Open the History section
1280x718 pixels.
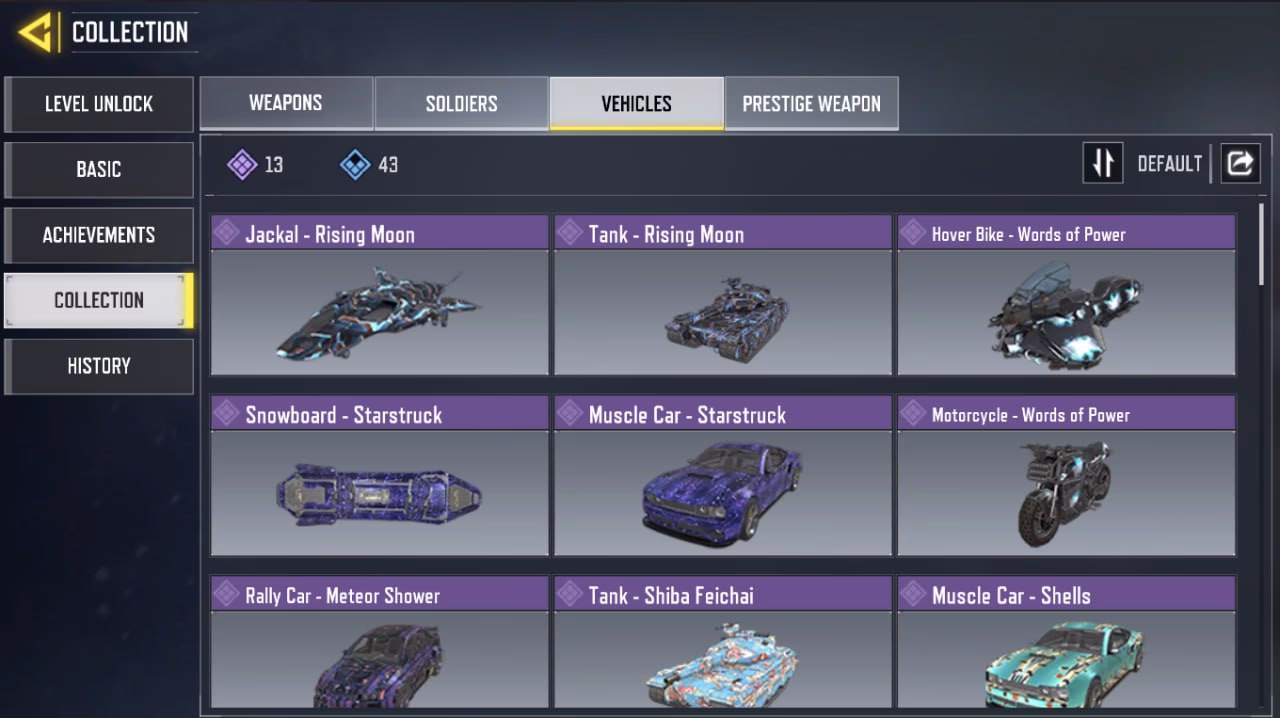99,366
